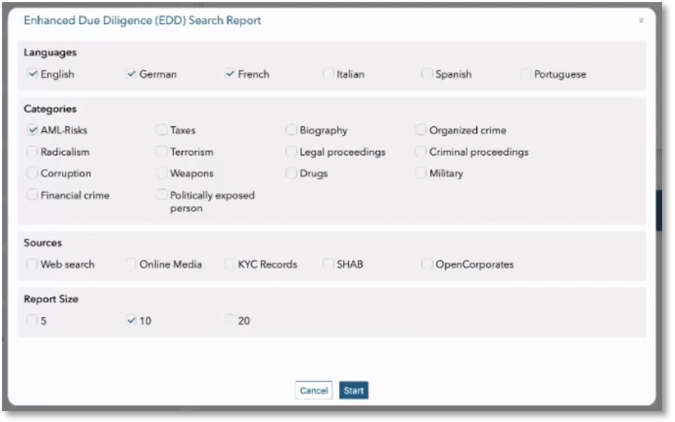The width and height of the screenshot is (675, 422).
Task: Tick the Legal proceedings checkbox
Action: tap(291, 152)
